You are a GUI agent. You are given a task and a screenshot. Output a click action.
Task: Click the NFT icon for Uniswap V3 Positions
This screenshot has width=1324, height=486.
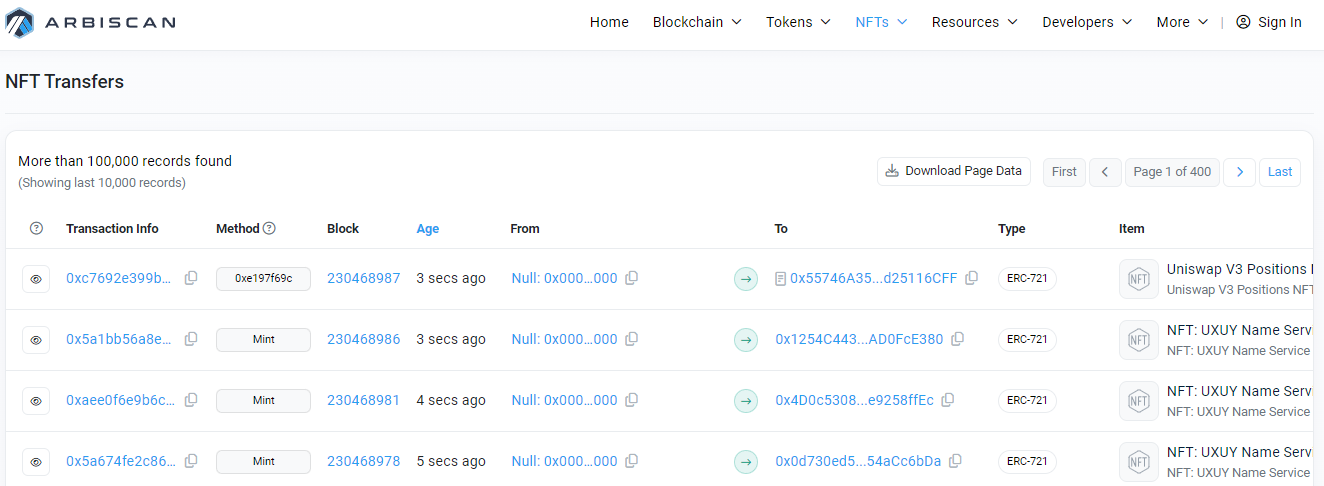(1138, 278)
